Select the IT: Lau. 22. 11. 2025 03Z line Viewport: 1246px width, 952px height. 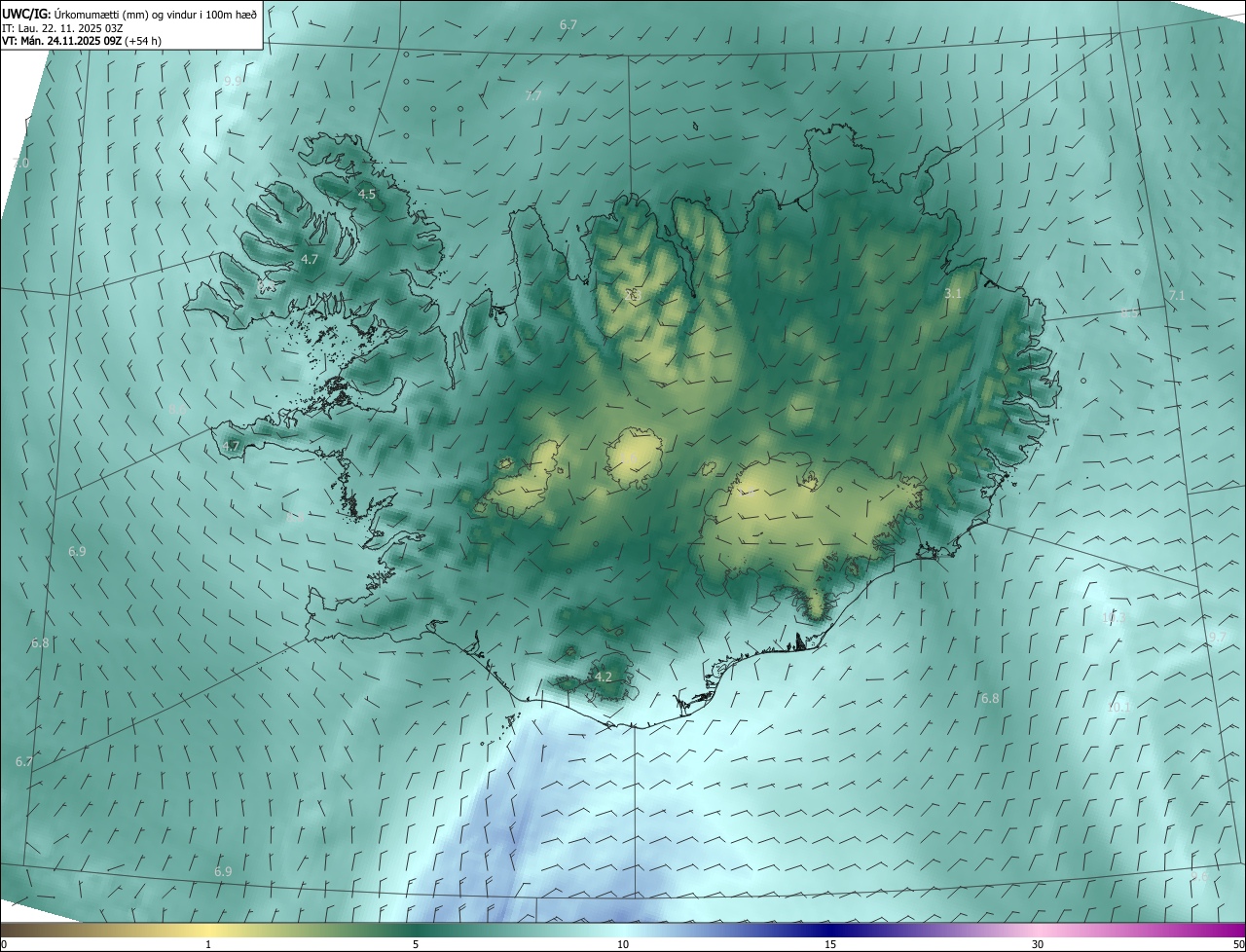pos(62,27)
